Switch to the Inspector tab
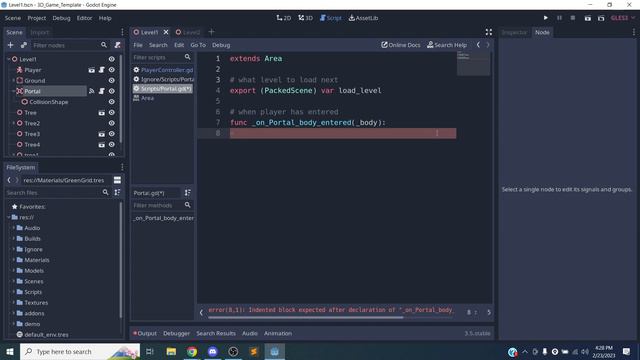 [514, 32]
